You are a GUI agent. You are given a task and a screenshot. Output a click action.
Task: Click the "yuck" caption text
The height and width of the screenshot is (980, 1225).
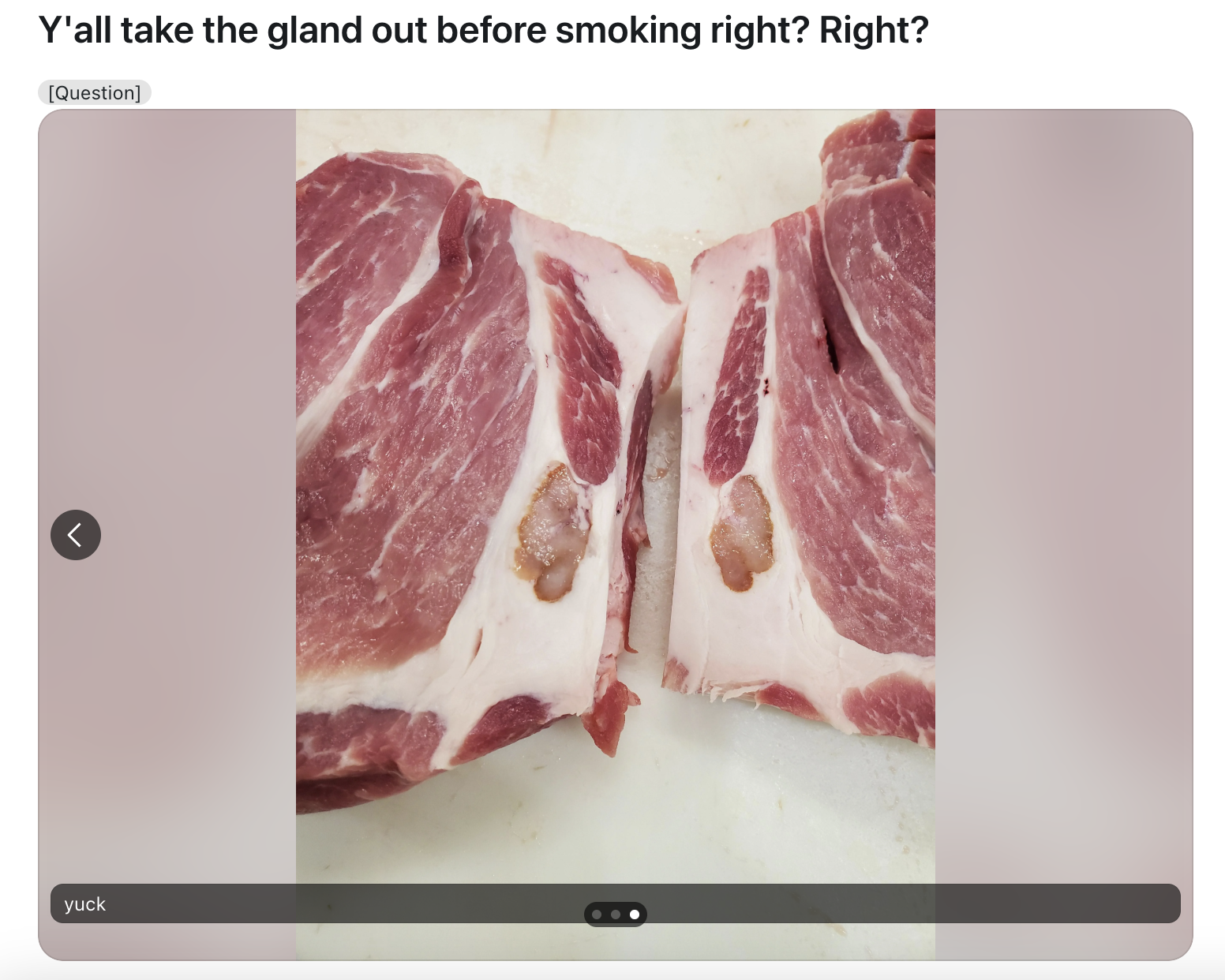pos(84,904)
